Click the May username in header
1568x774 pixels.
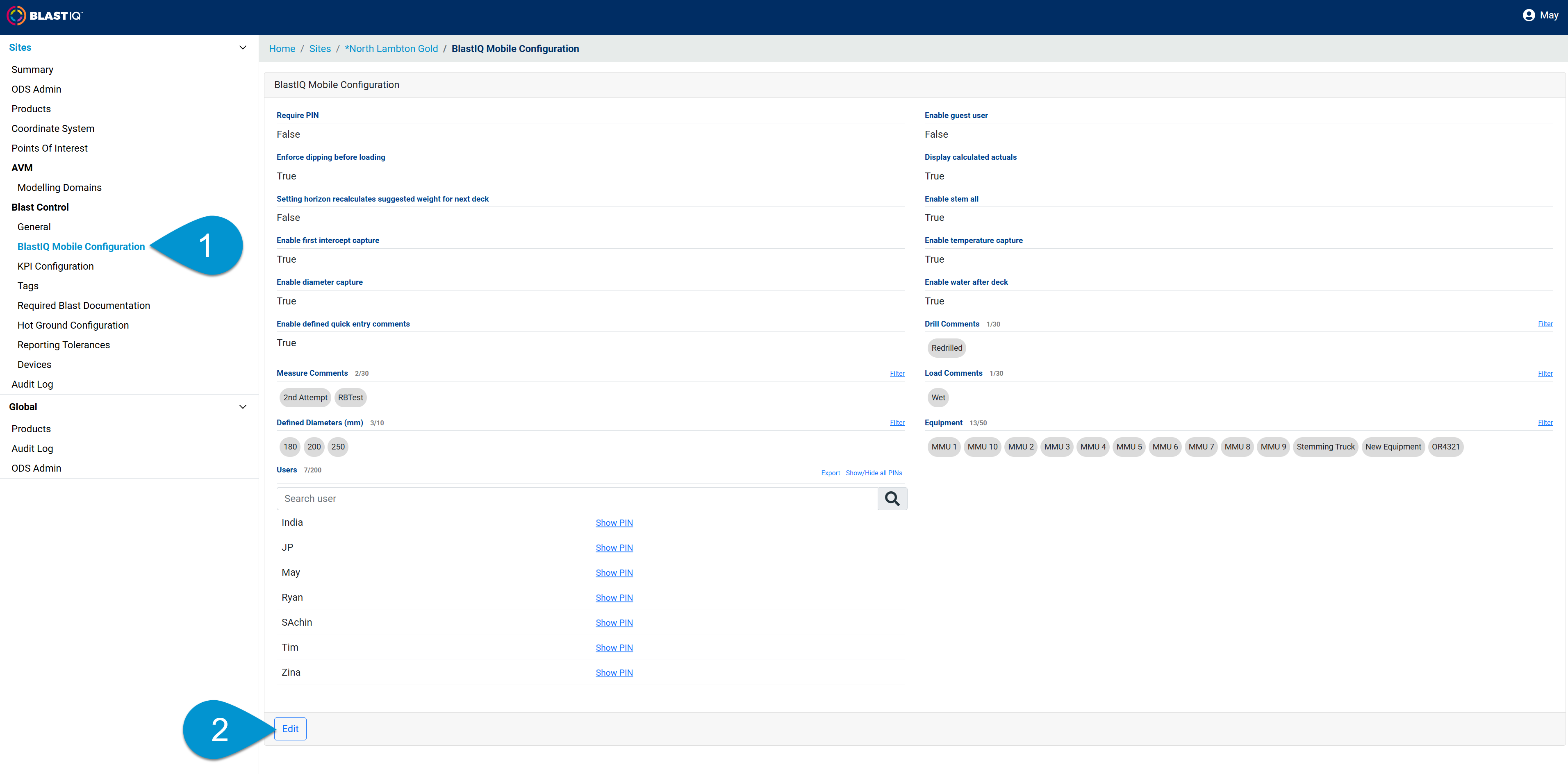point(1549,15)
